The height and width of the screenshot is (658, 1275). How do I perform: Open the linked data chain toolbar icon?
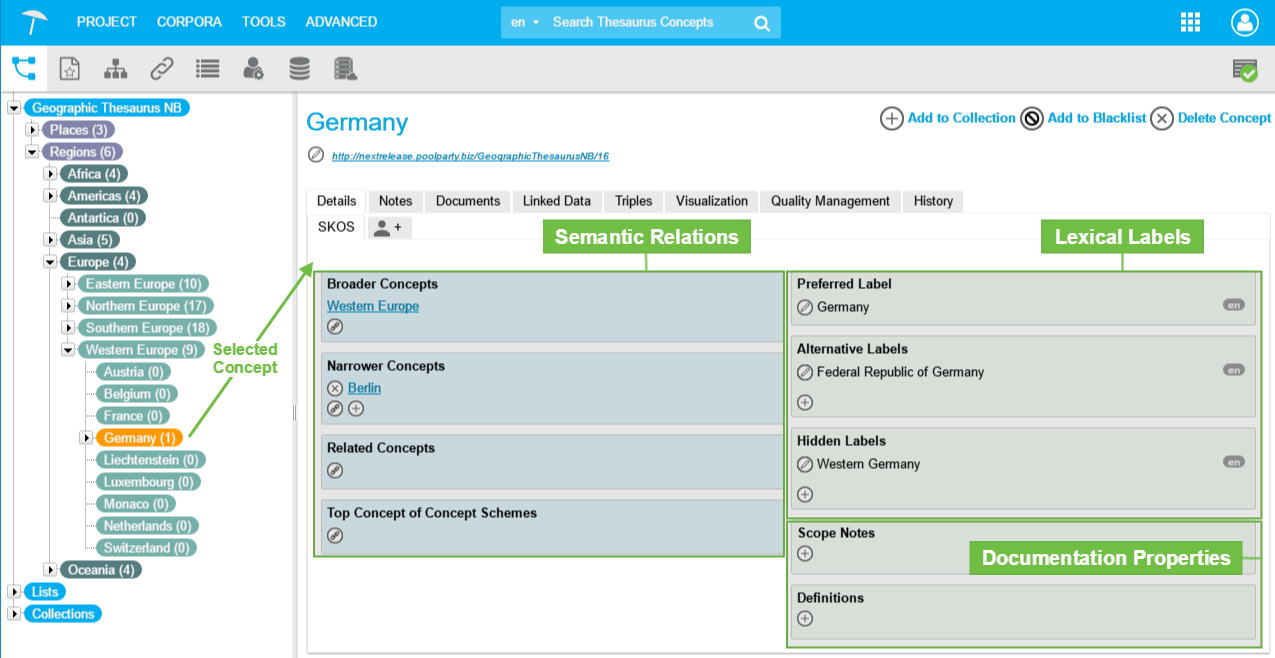point(161,69)
